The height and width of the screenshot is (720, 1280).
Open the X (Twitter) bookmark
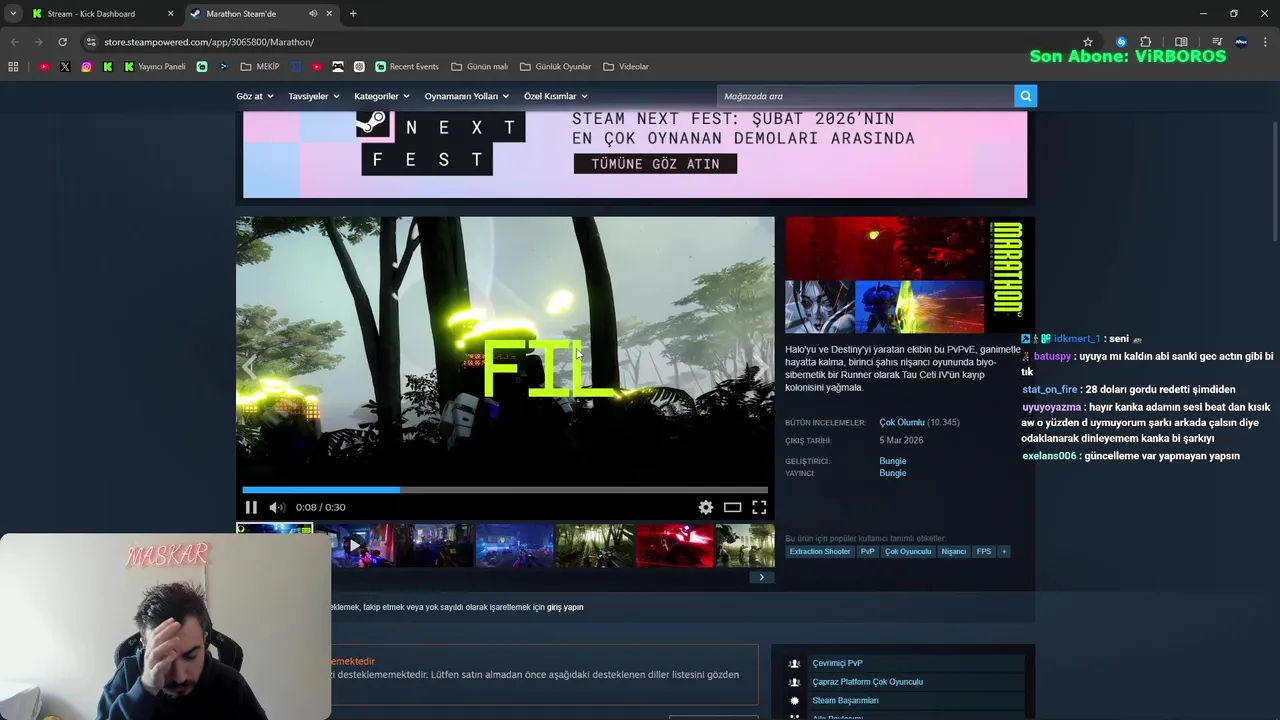65,67
